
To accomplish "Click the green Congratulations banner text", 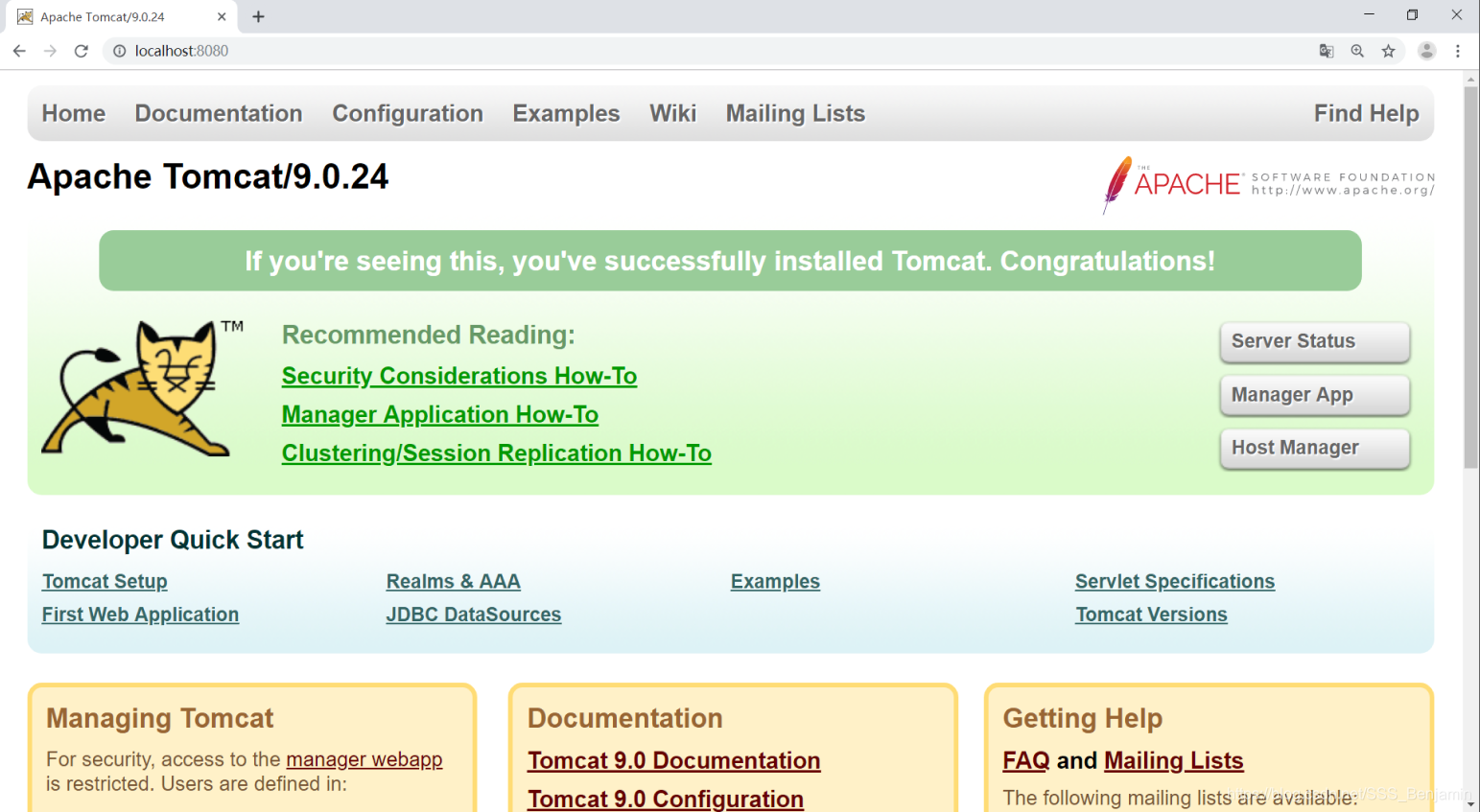I will click(730, 261).
